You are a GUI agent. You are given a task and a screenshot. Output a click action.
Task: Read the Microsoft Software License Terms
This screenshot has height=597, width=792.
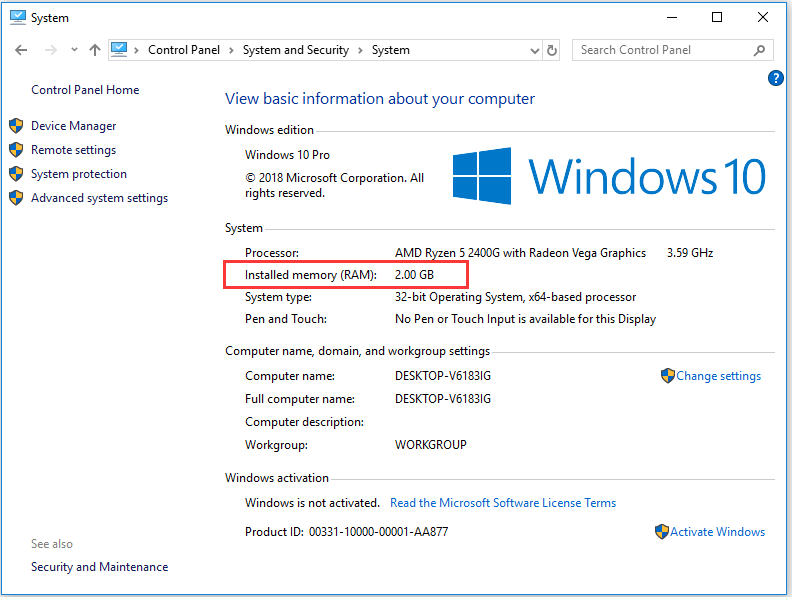[503, 503]
